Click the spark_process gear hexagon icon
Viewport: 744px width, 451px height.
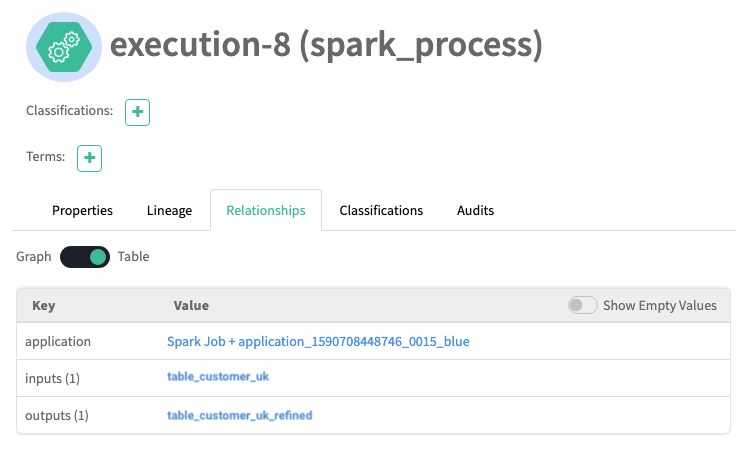tap(63, 46)
